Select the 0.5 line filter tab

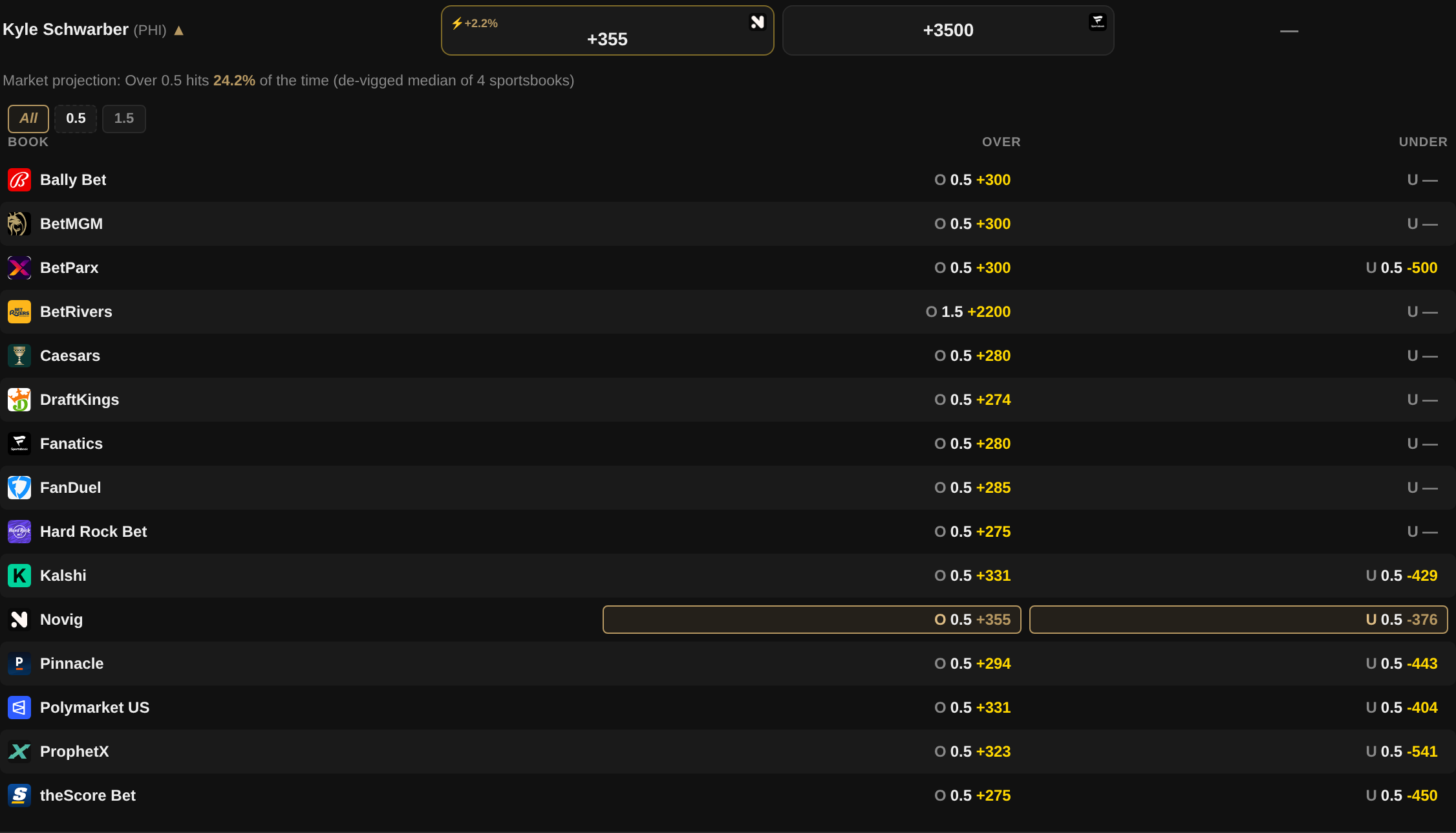[x=76, y=118]
